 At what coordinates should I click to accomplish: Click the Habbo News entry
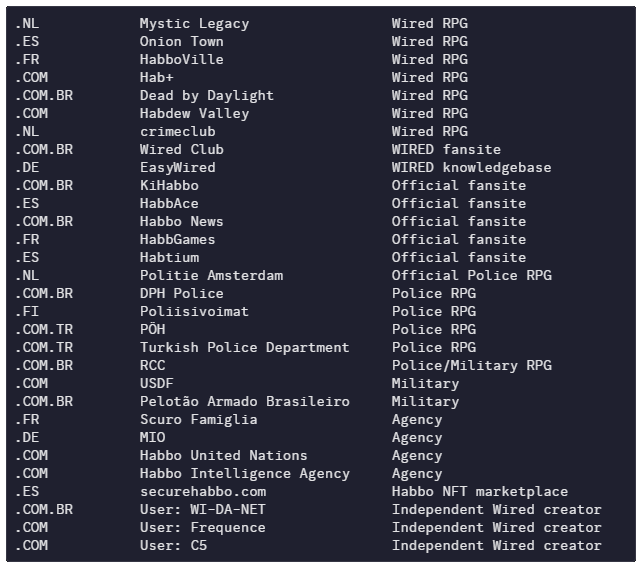click(182, 221)
